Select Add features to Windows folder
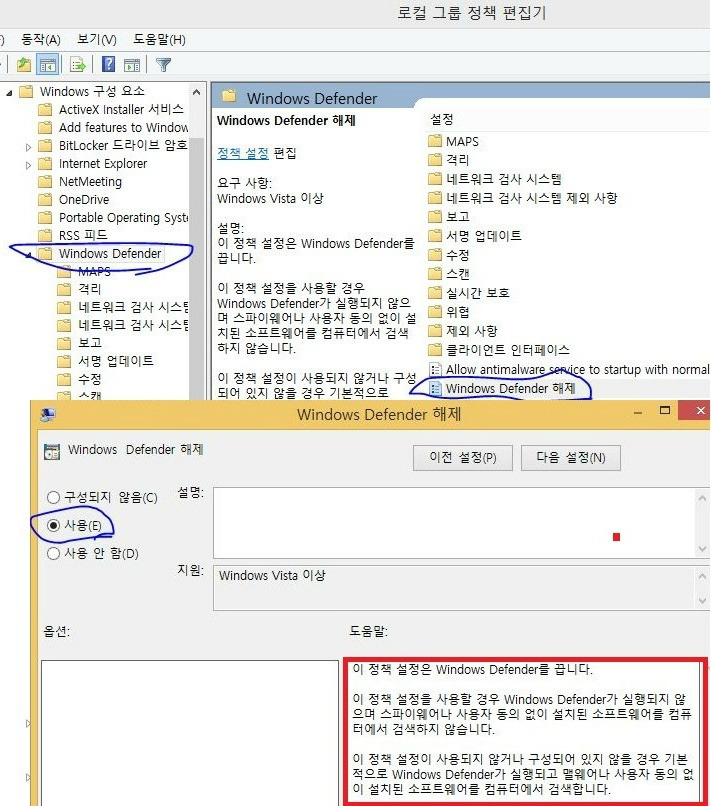Screen dimensions: 711x806 pyautogui.click(x=114, y=127)
